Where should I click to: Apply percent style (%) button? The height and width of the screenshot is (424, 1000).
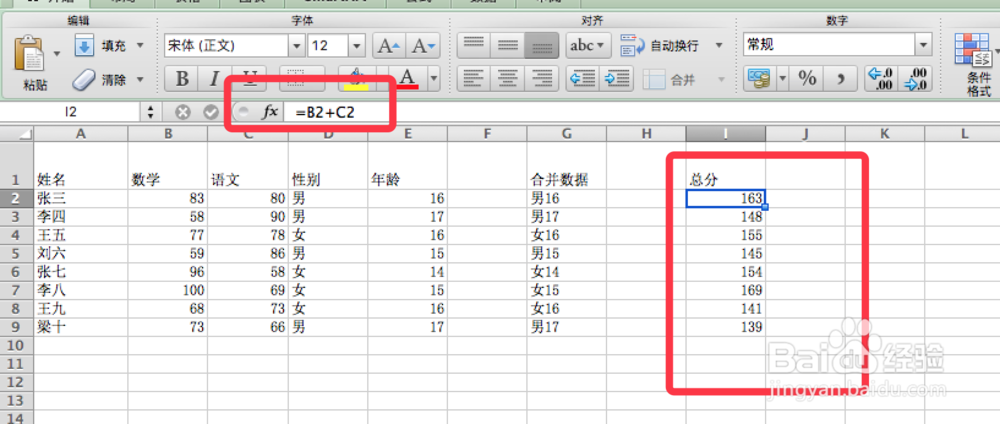807,79
